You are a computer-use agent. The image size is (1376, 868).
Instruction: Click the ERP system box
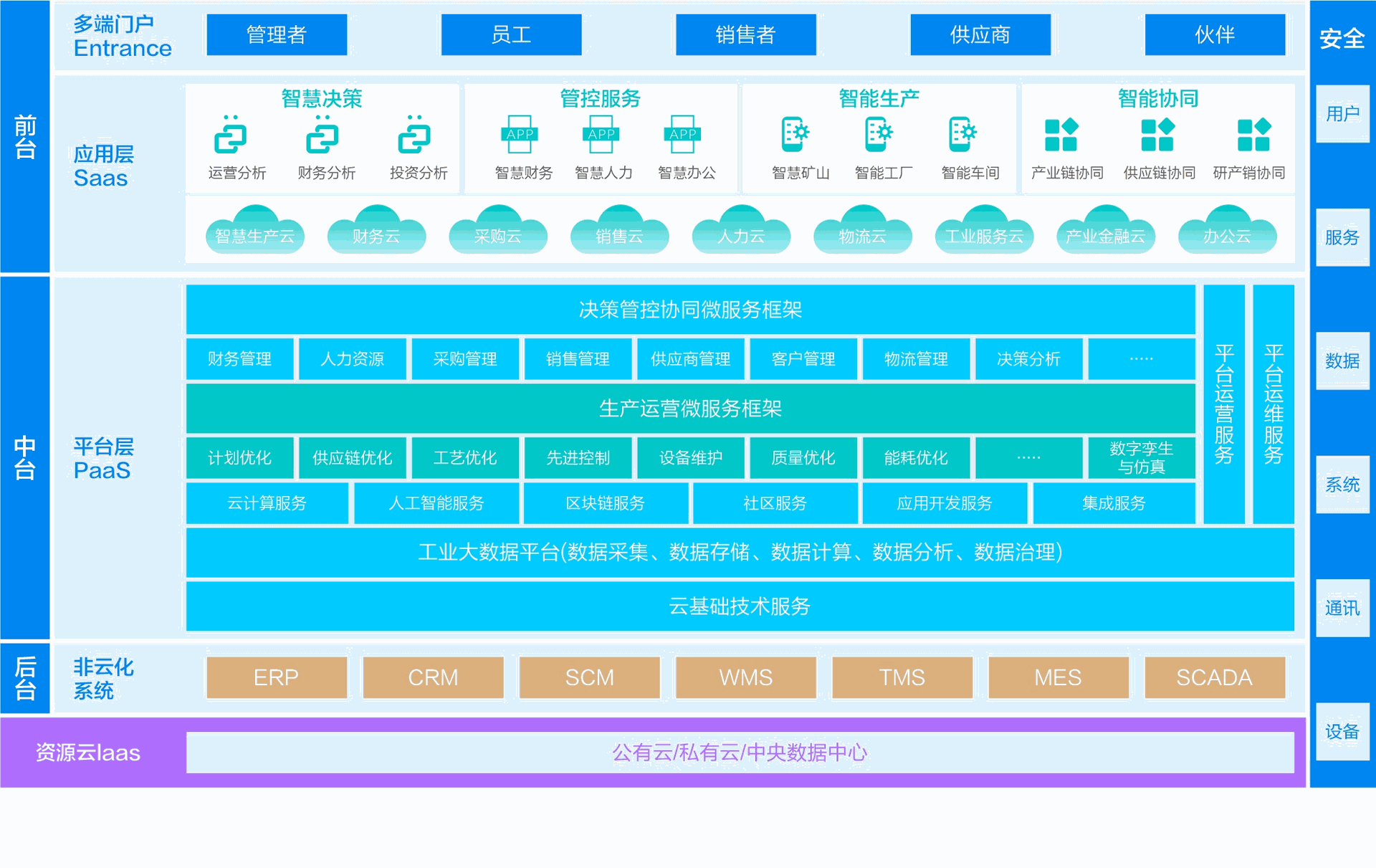(277, 677)
